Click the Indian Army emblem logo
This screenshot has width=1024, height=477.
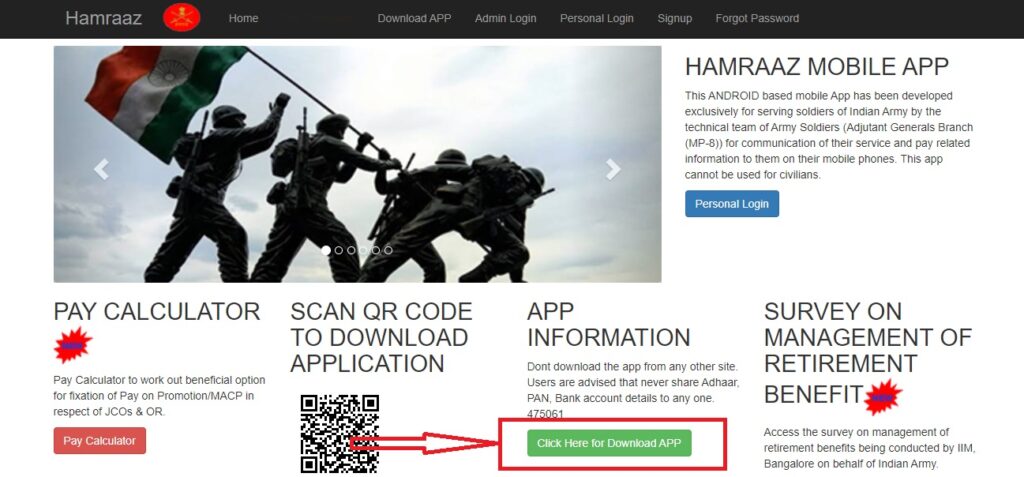point(182,18)
